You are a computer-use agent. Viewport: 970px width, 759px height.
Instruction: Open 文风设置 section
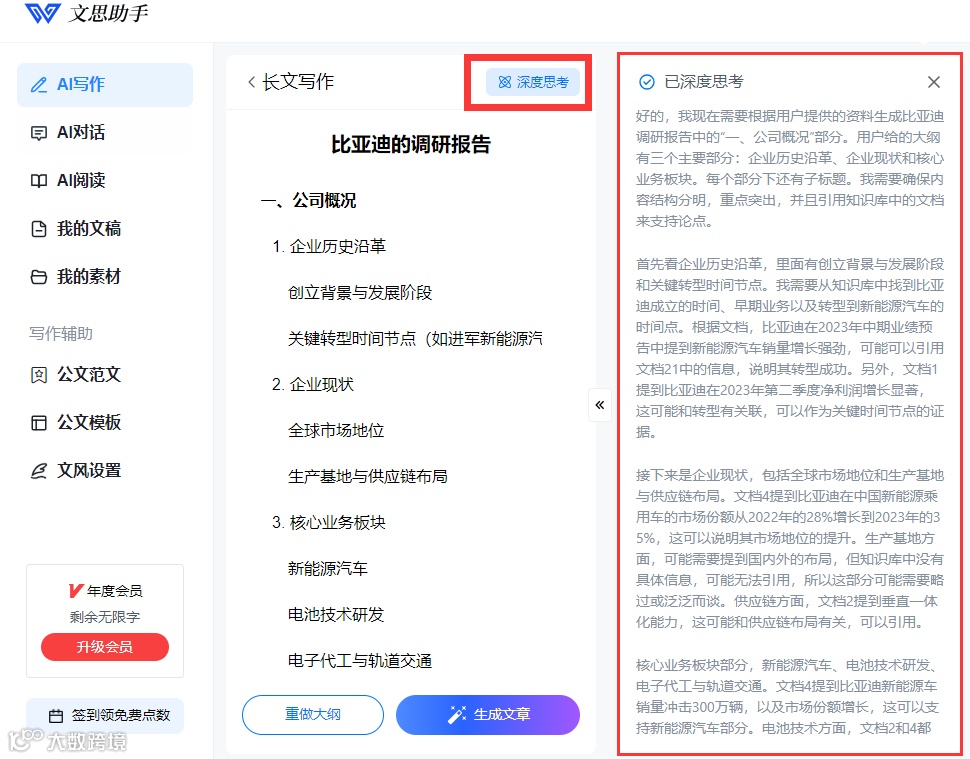point(105,471)
